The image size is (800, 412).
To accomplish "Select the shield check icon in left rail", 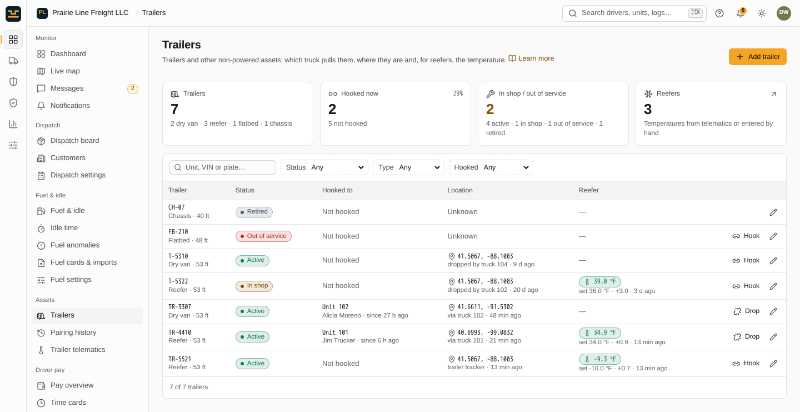I will pyautogui.click(x=13, y=103).
